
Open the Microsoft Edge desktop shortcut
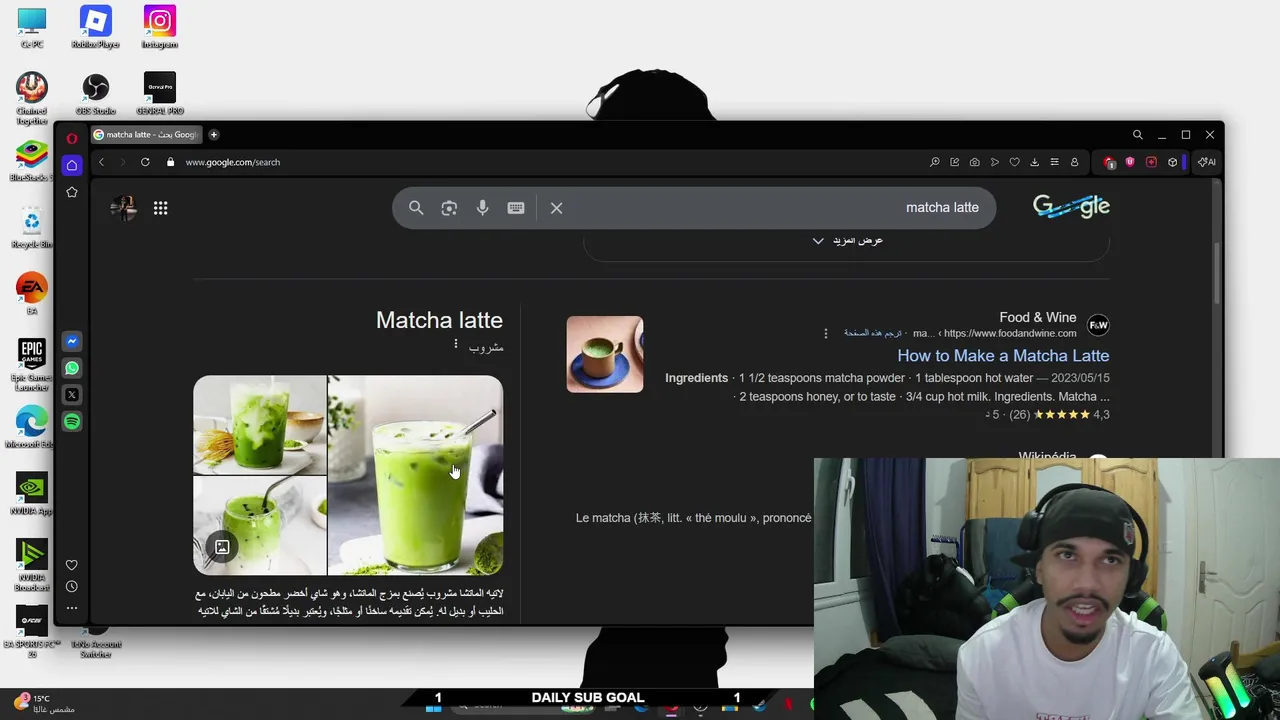coord(31,428)
